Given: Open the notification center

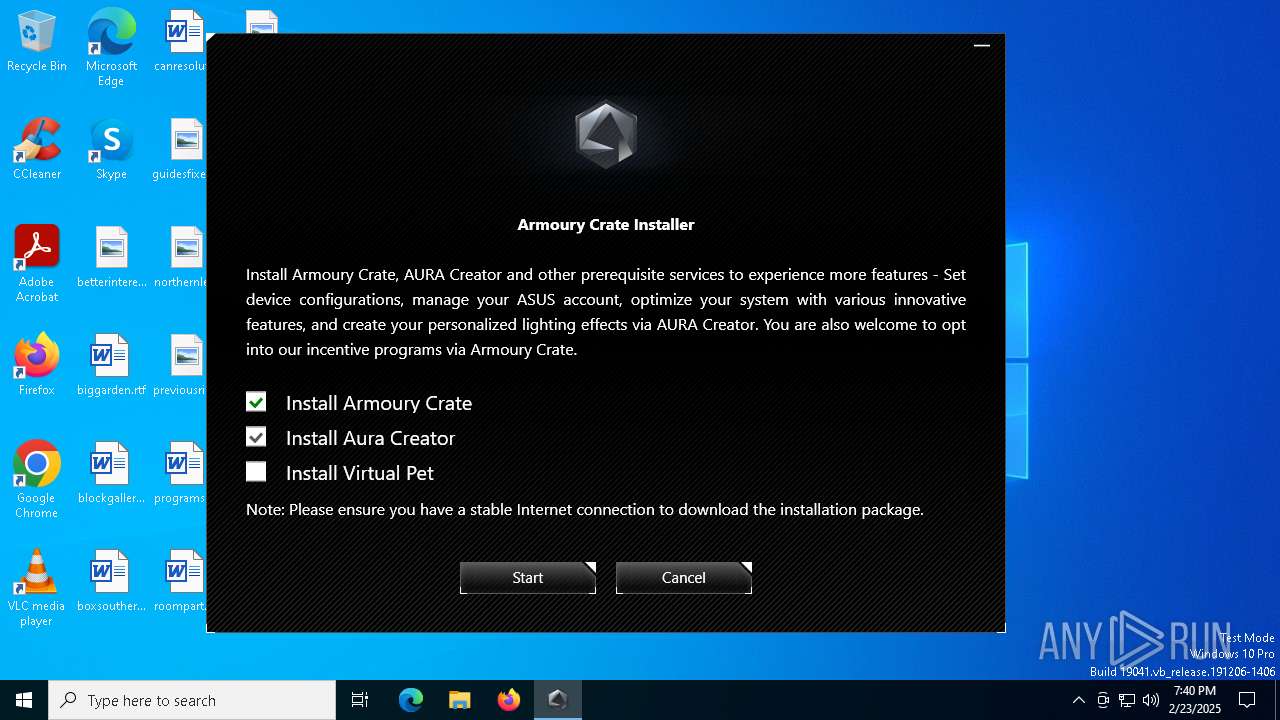Looking at the screenshot, I should (1247, 700).
